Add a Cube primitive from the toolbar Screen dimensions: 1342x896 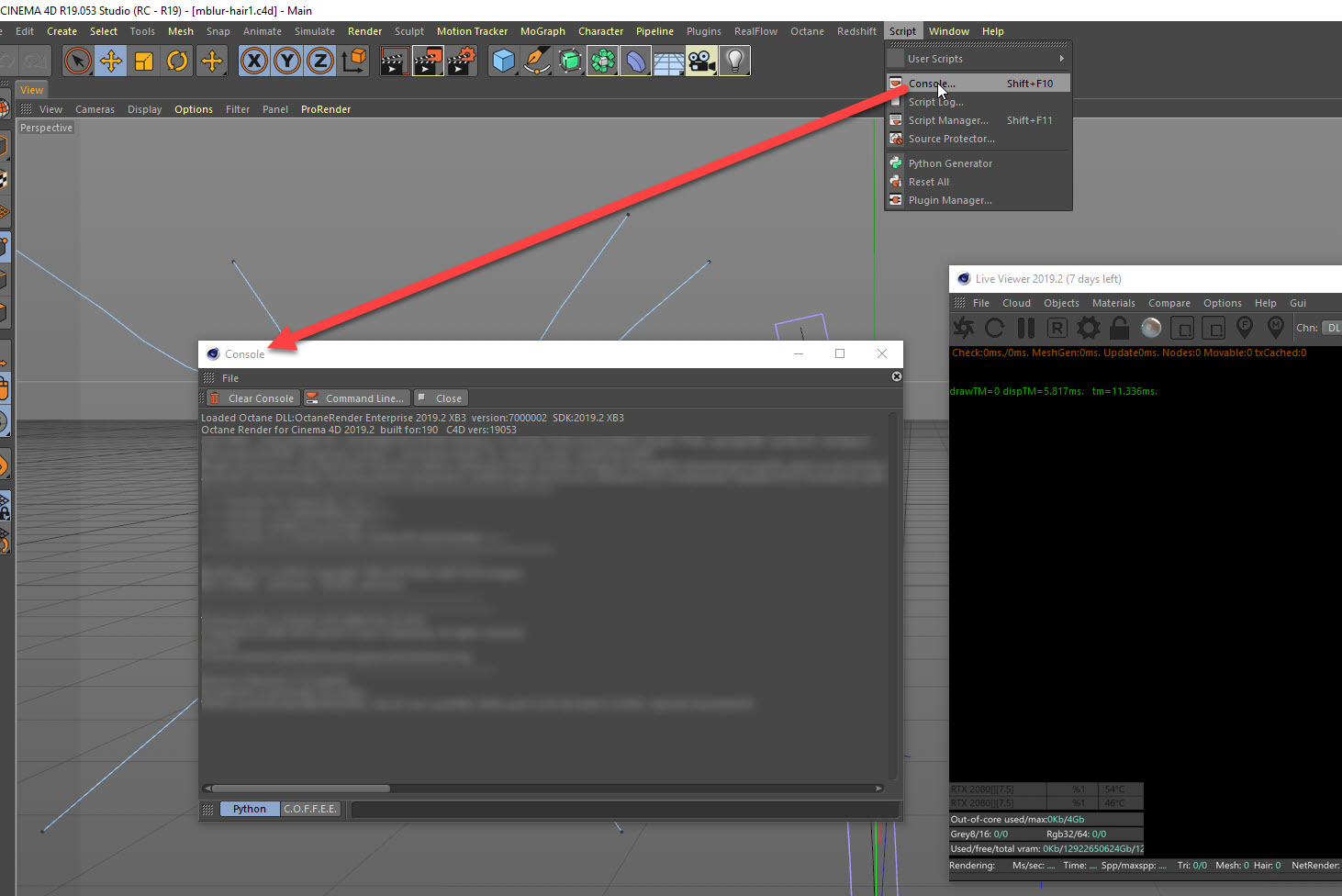503,62
